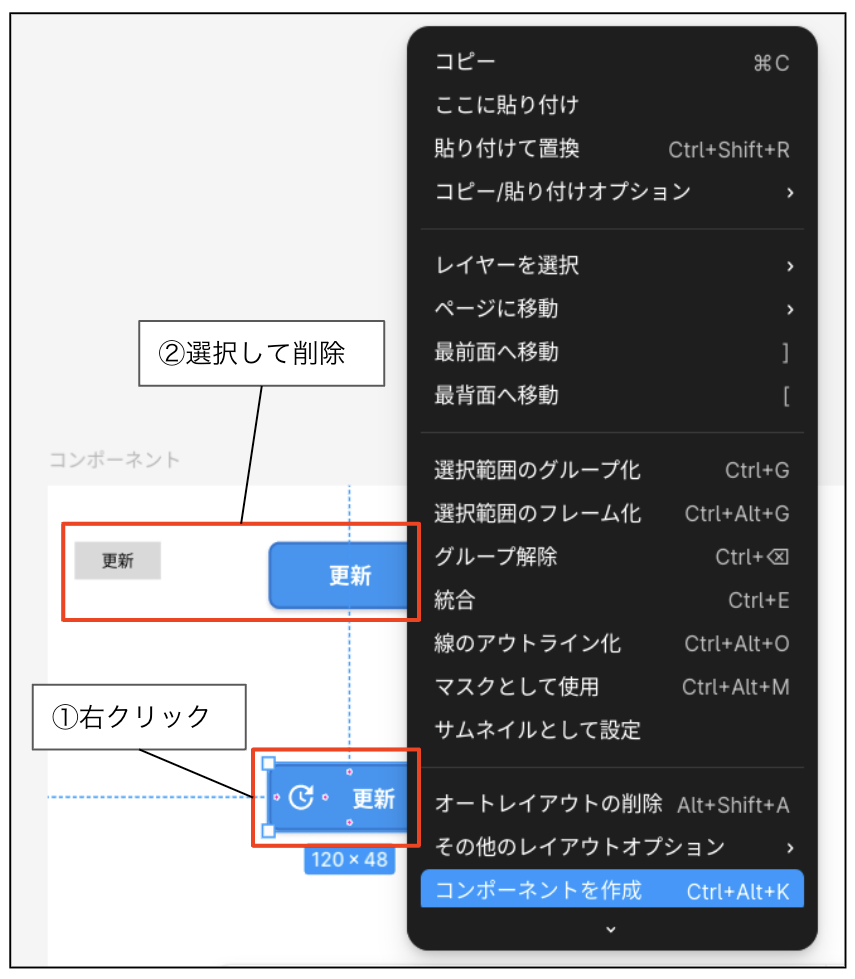Select the small gray 更新 button

[117, 561]
